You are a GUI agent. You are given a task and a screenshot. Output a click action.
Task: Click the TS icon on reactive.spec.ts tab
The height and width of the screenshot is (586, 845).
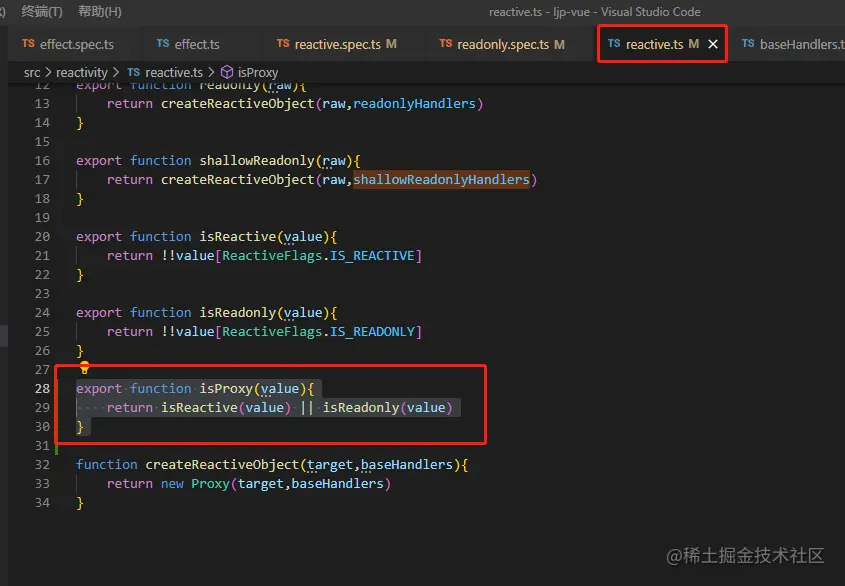283,43
